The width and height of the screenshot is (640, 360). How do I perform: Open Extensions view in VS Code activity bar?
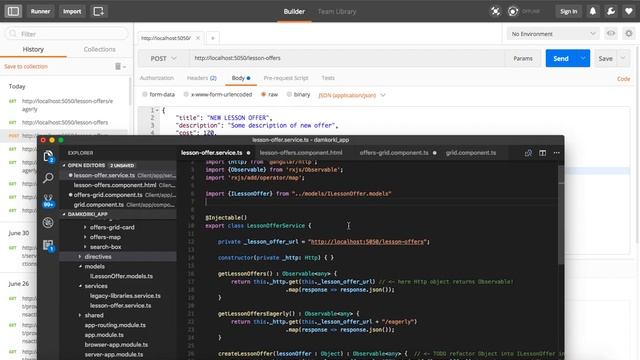click(48, 245)
